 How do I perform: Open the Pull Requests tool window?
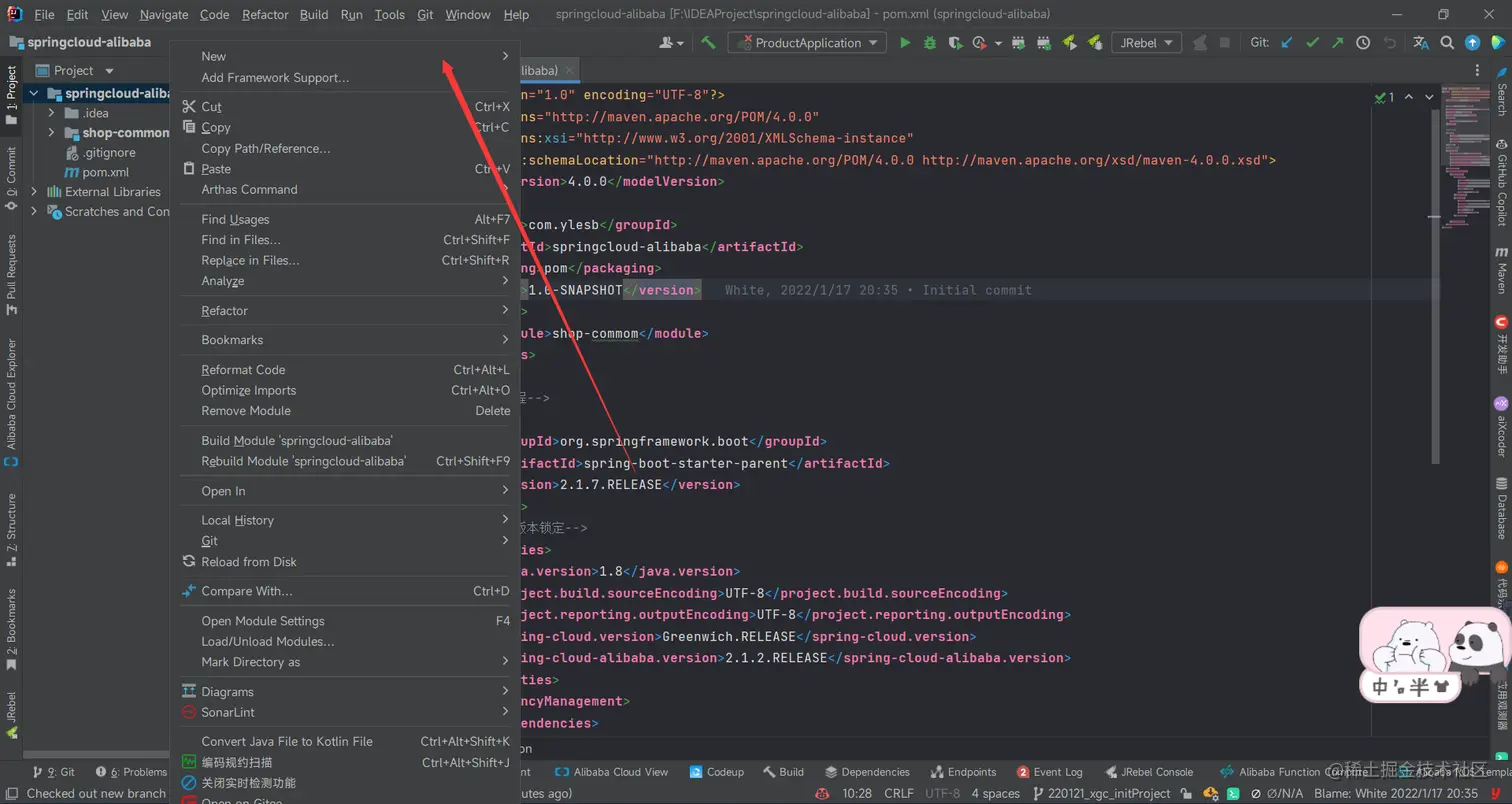click(11, 274)
